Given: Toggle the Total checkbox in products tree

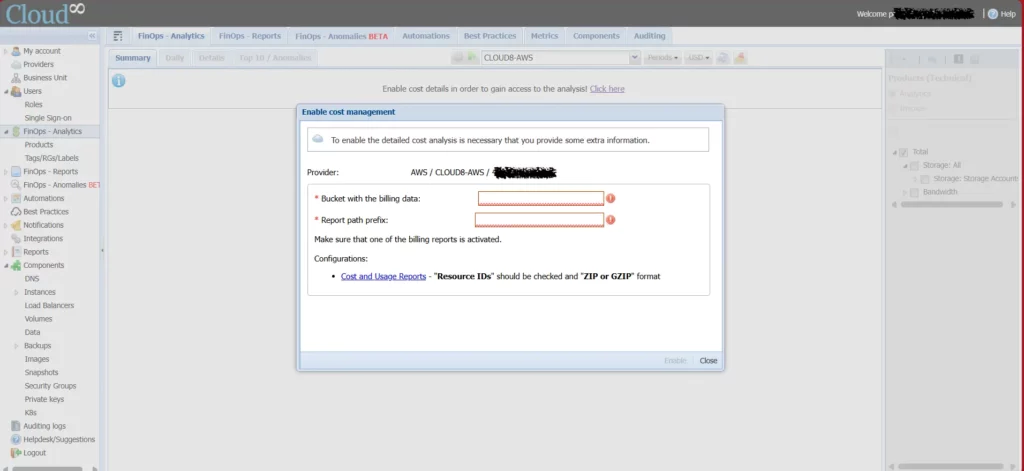Looking at the screenshot, I should tap(903, 152).
